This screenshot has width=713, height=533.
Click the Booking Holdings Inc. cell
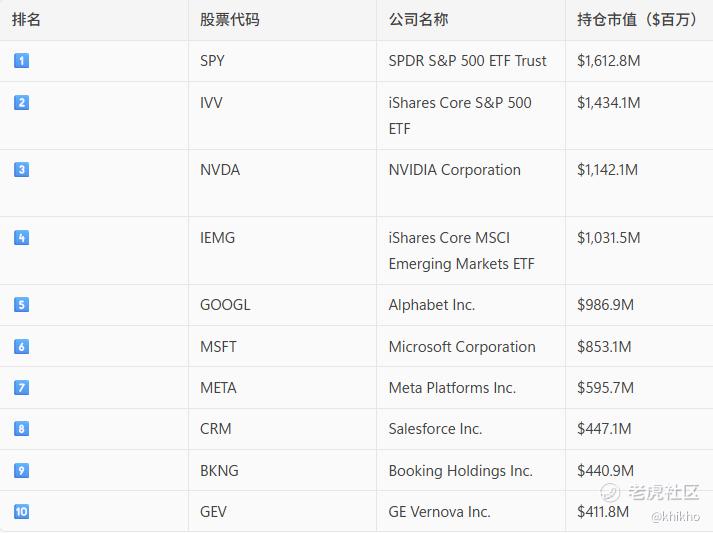460,471
